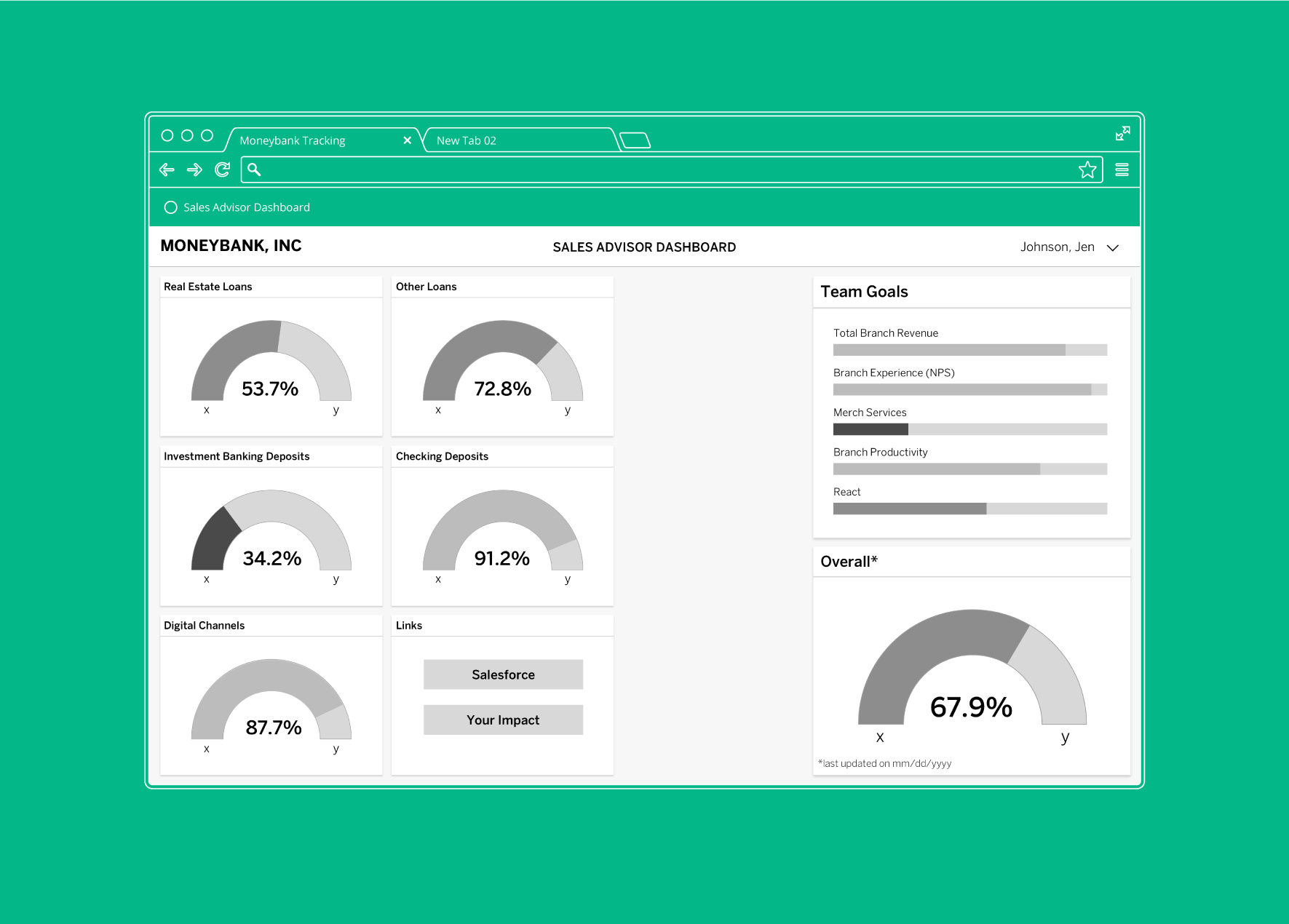Click the Checking Deposits 91.2% gauge
The image size is (1289, 924).
coord(503,530)
